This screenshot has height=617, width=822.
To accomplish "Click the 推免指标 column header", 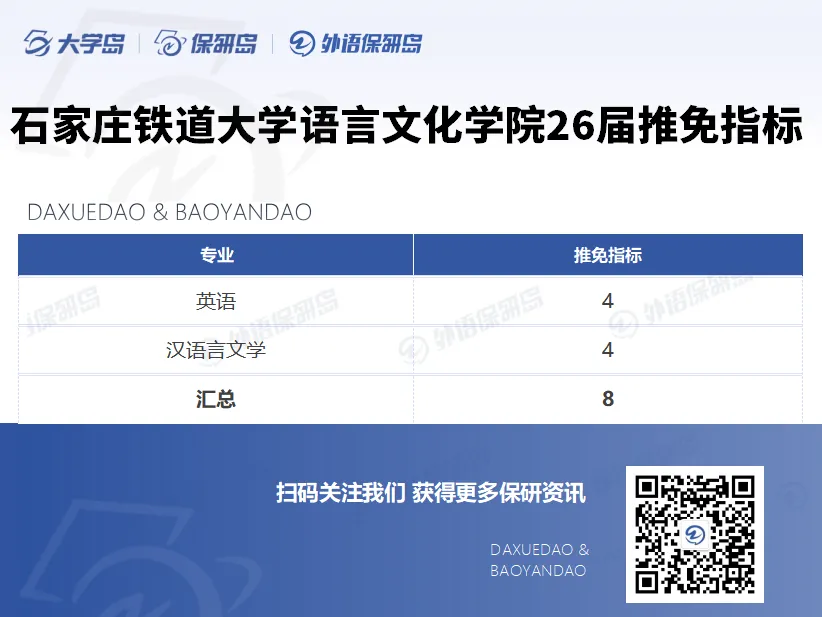I will (608, 255).
